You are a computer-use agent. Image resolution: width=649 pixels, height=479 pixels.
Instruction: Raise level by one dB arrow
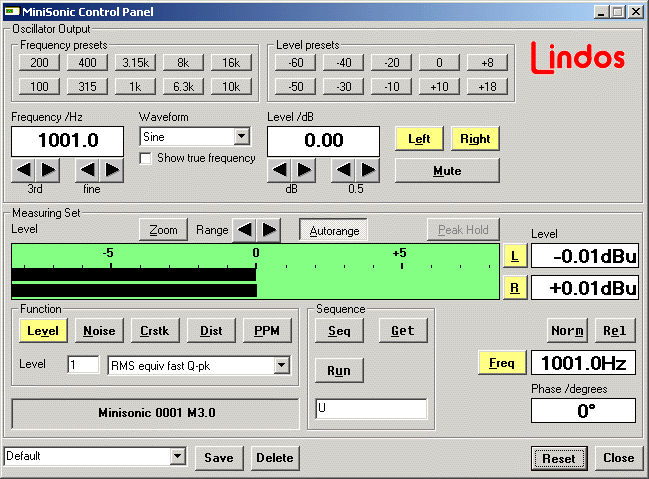[304, 170]
